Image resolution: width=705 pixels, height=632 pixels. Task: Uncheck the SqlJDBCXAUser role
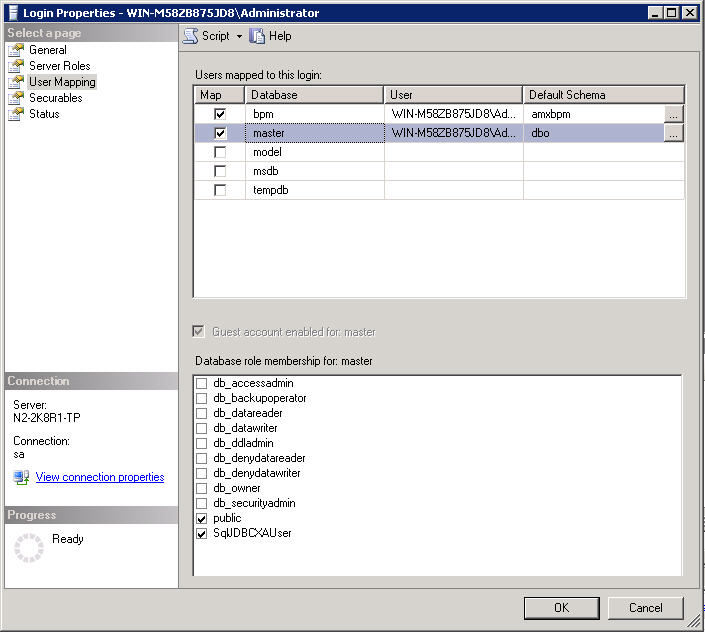point(202,534)
